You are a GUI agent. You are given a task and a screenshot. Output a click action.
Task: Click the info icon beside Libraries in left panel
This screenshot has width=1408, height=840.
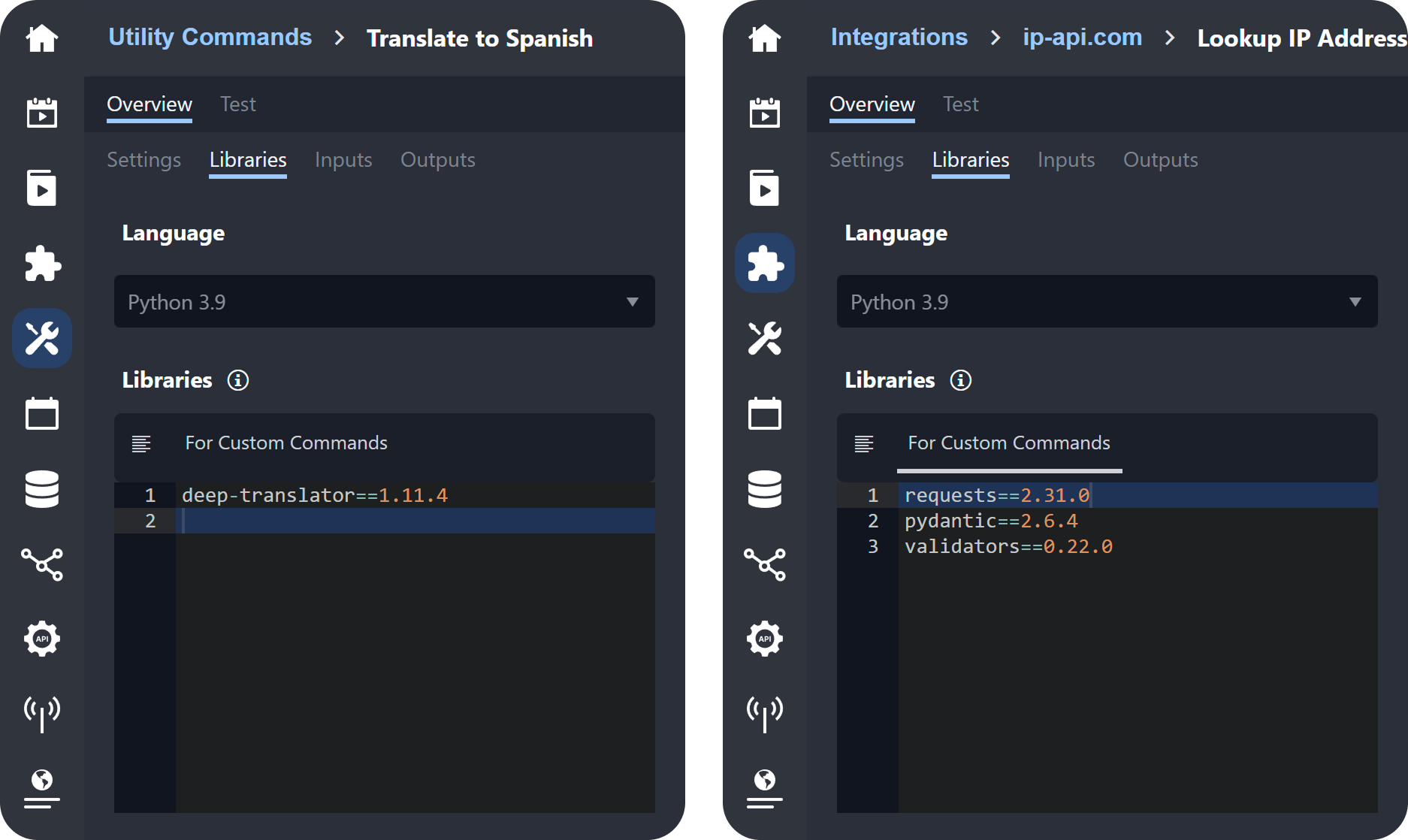pos(238,380)
